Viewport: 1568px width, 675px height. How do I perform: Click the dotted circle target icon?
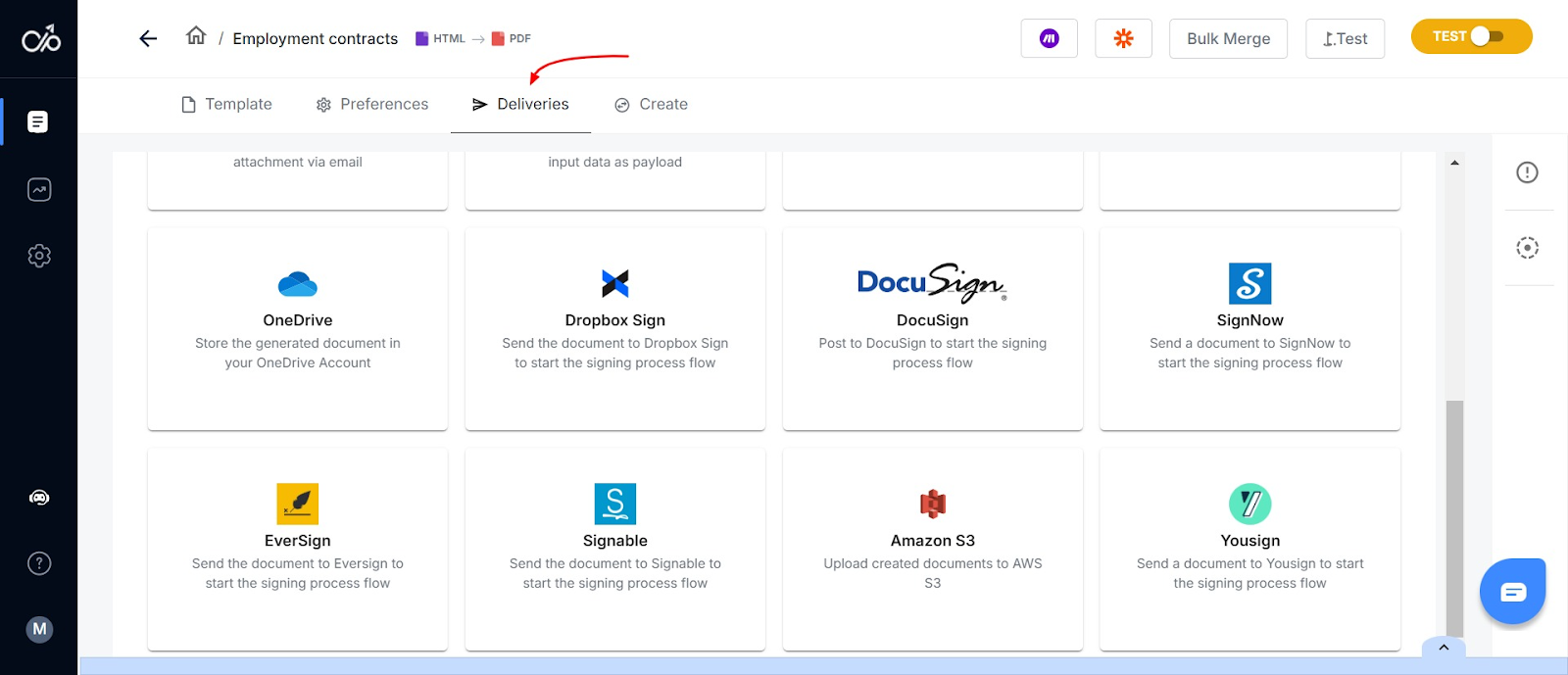1527,248
